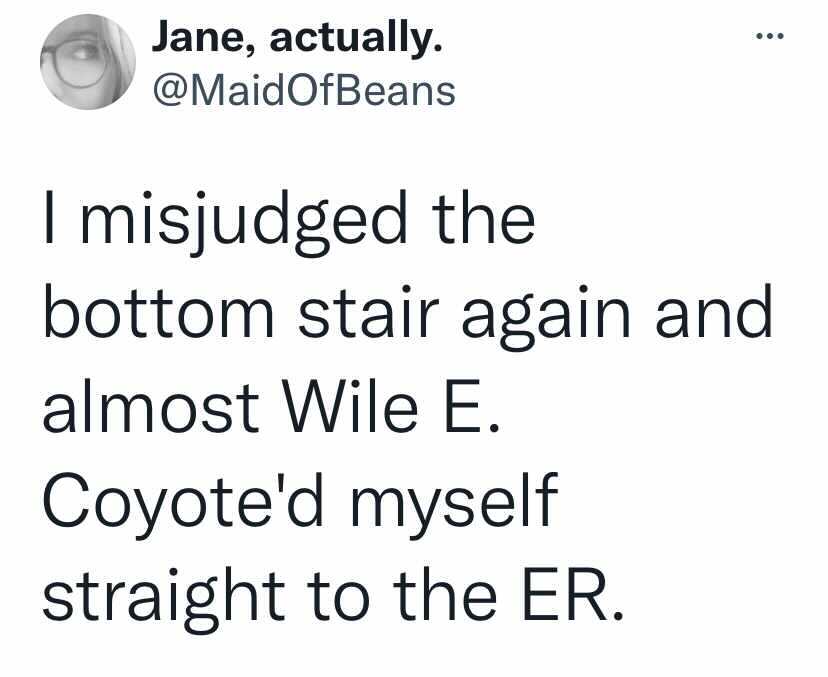Visit the @MaidOfBeans handle

coord(304,91)
